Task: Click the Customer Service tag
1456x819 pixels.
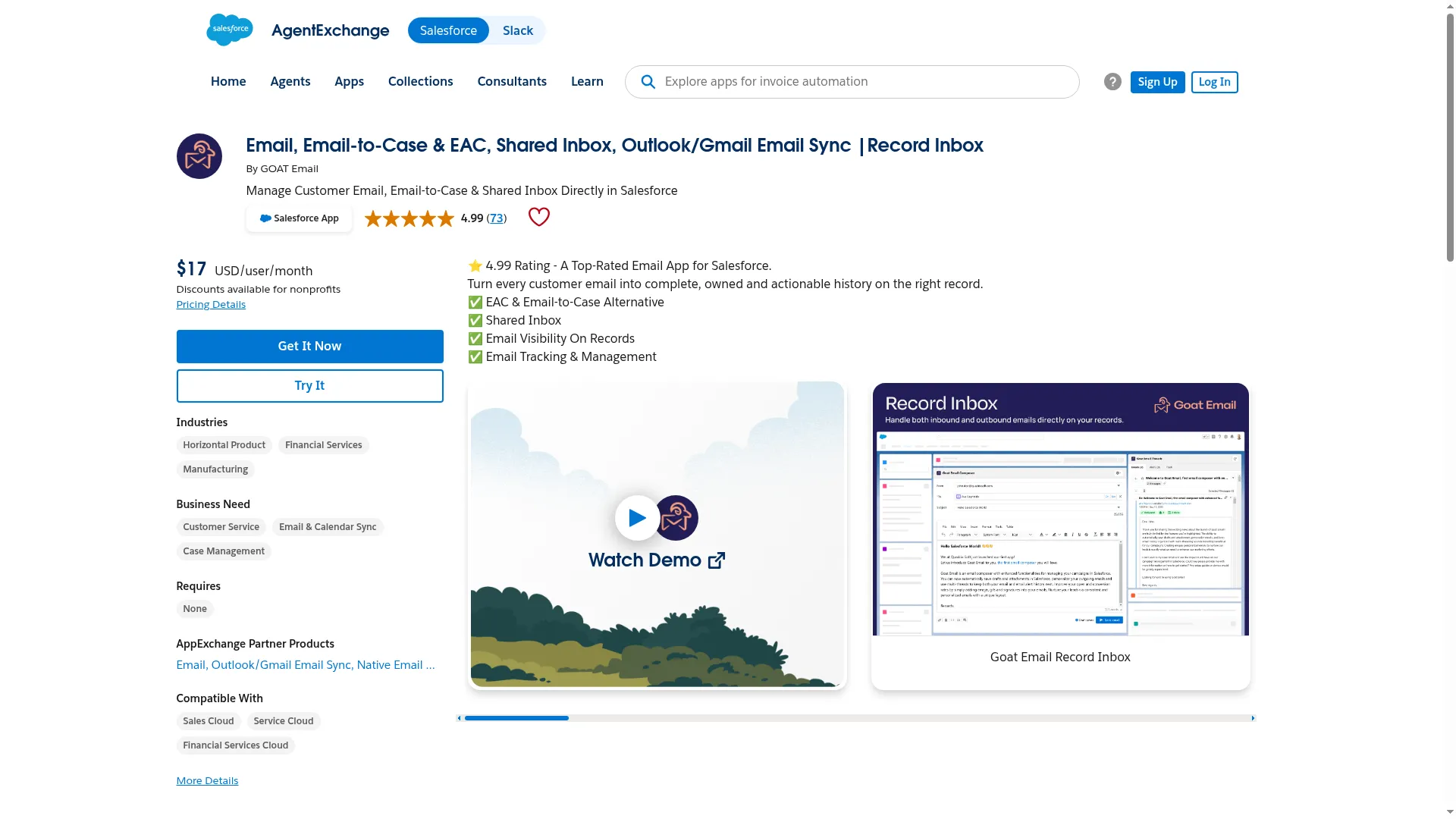Action: coord(221,527)
